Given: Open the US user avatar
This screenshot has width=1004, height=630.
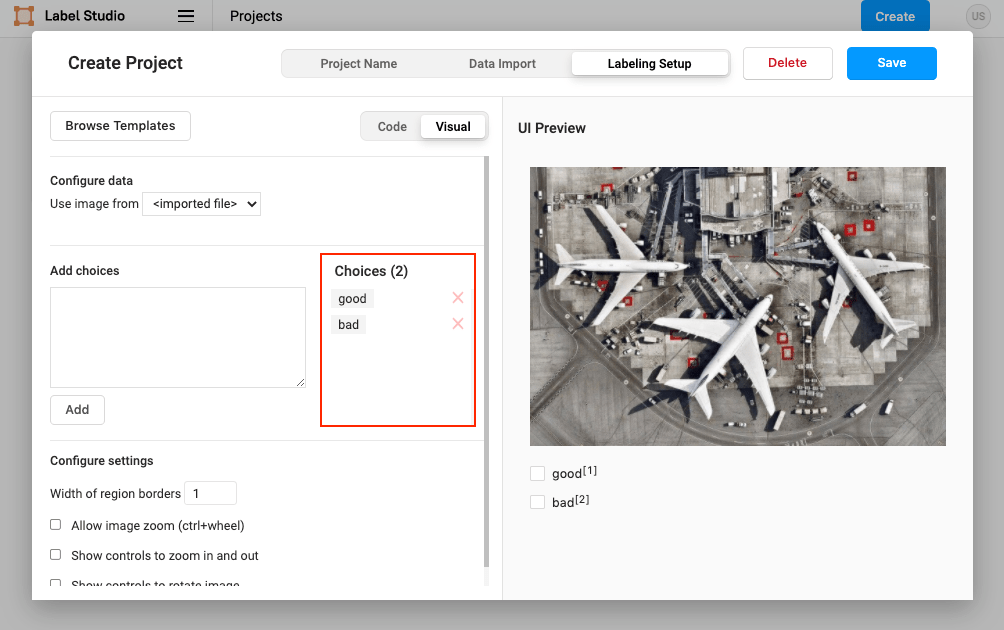Looking at the screenshot, I should [x=978, y=17].
